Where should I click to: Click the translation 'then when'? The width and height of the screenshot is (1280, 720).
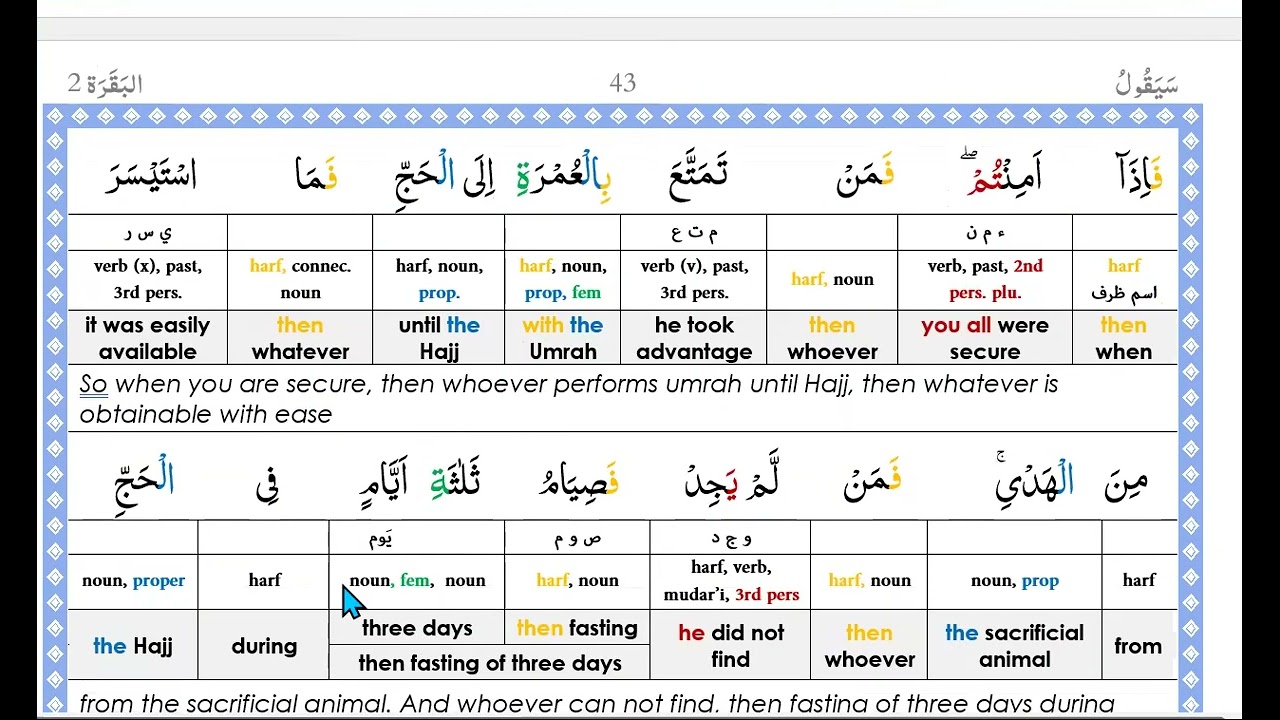coord(1125,338)
